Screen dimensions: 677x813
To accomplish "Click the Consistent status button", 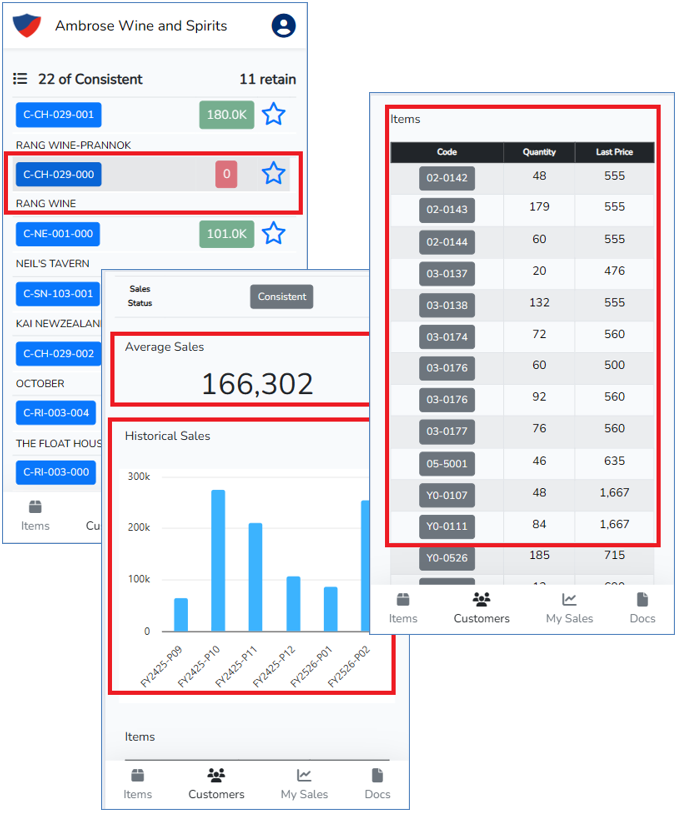I will pyautogui.click(x=281, y=297).
